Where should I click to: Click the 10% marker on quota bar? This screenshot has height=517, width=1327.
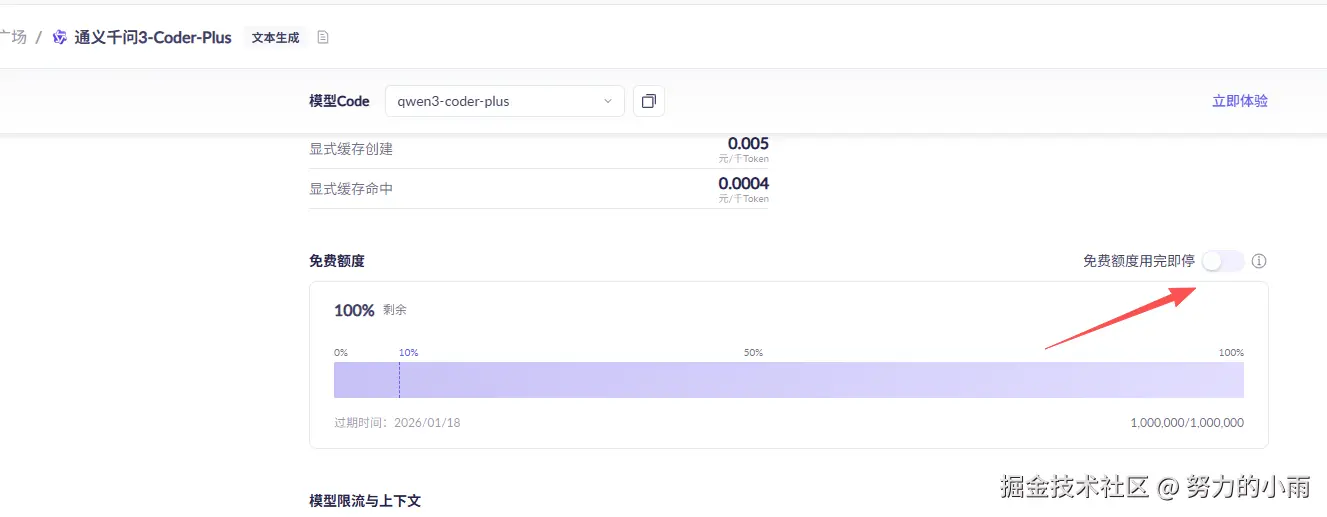click(x=408, y=353)
